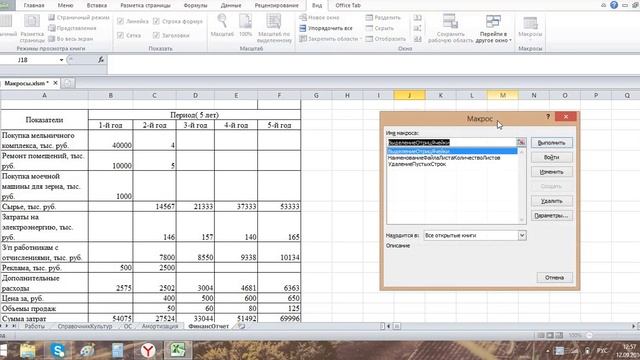This screenshot has height=360, width=640.
Task: Click Сохранить рабочую область
Action: tap(450, 28)
